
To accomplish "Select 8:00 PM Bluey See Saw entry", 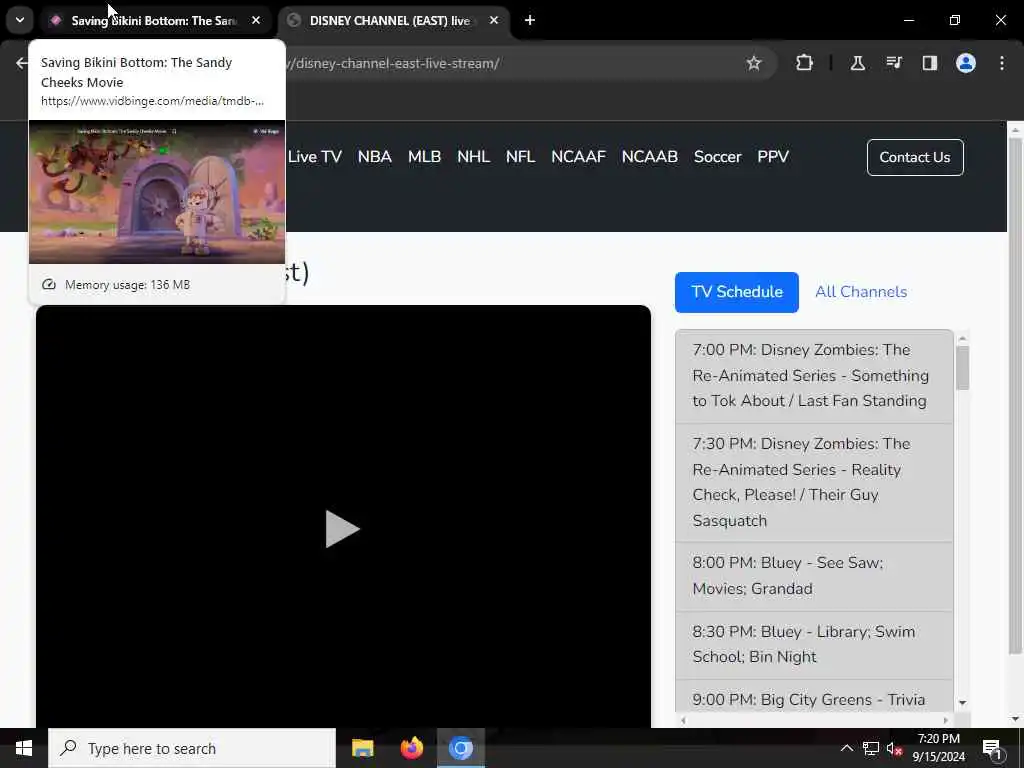I will tap(814, 576).
